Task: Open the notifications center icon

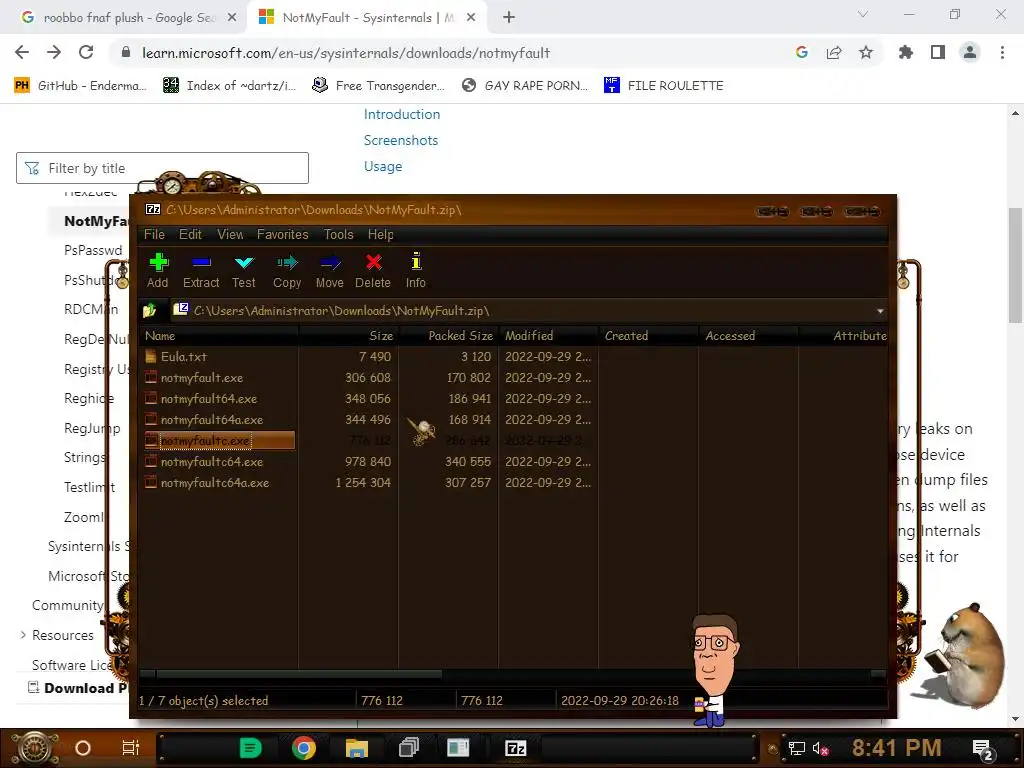Action: click(x=982, y=749)
